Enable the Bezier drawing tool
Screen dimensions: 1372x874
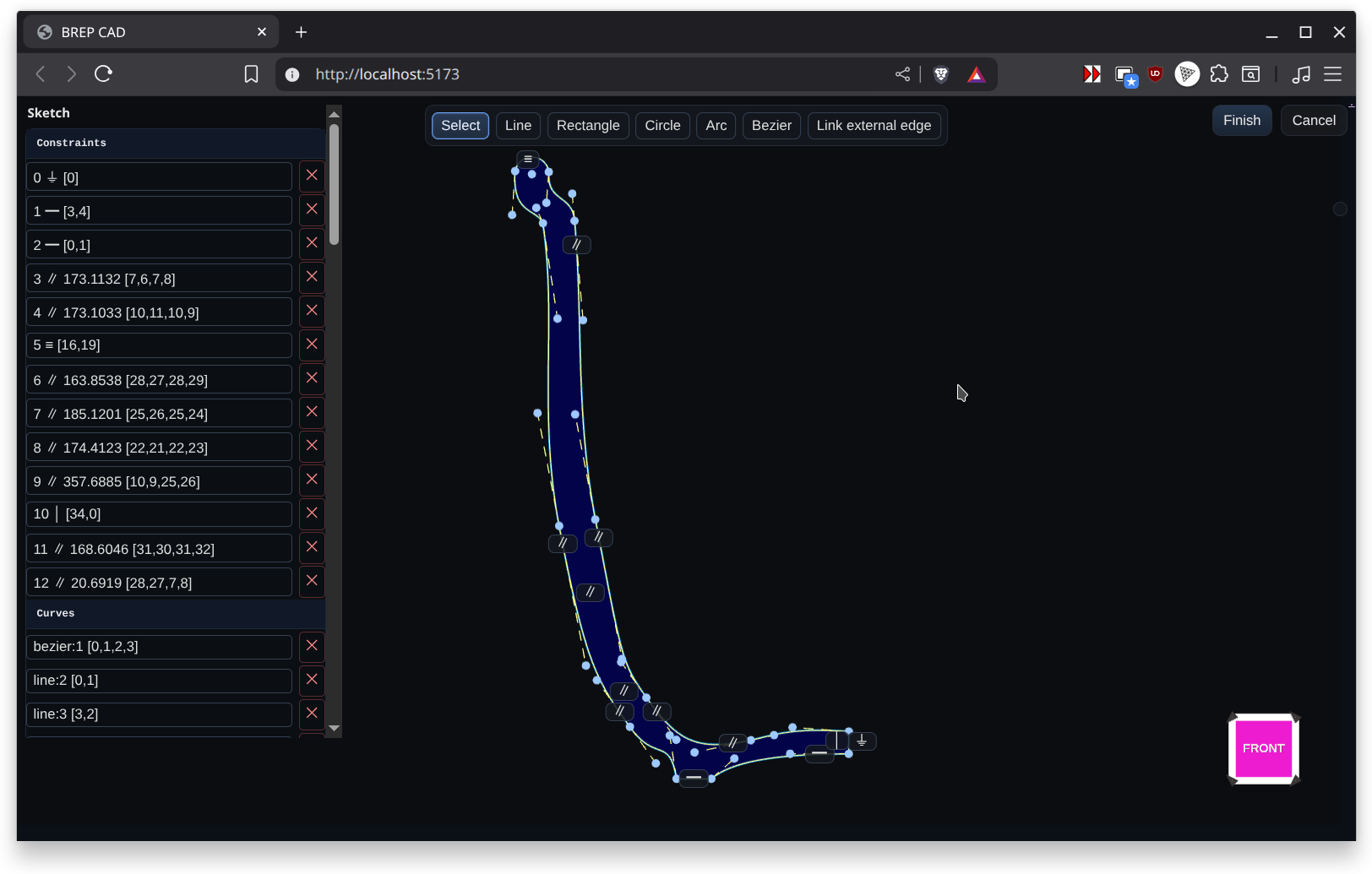tap(771, 125)
